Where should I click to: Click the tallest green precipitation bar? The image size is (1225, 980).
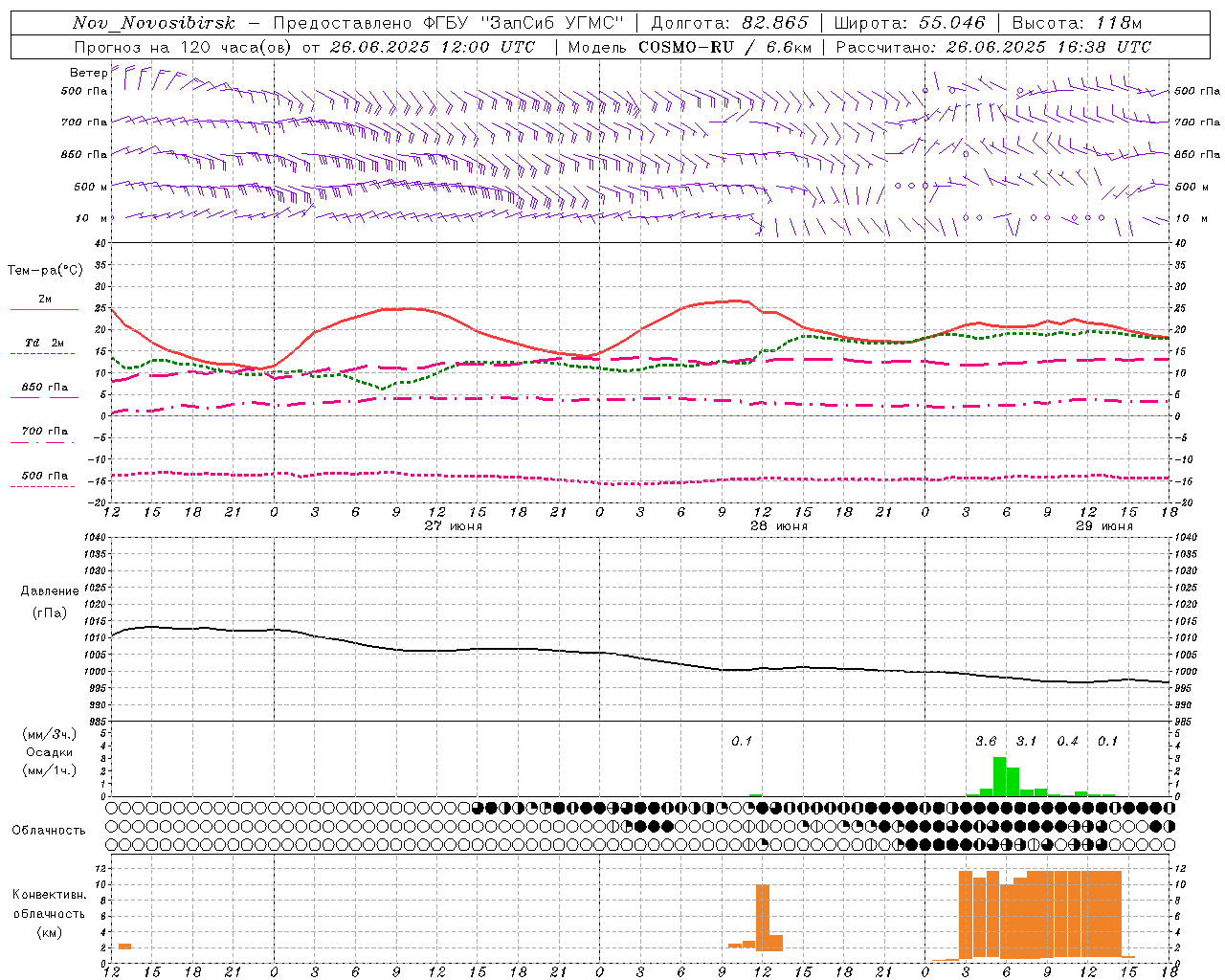(x=999, y=776)
